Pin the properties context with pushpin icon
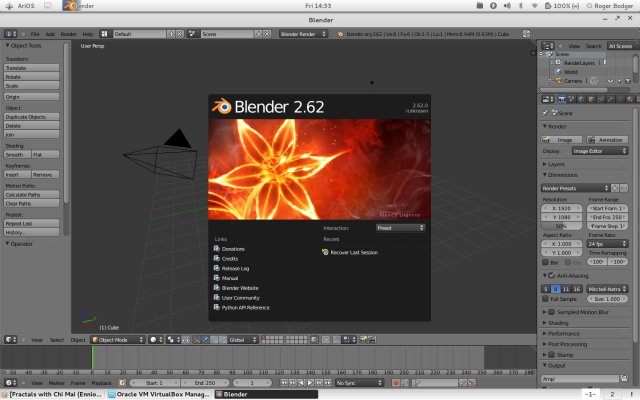This screenshot has height=400, width=640. pyautogui.click(x=545, y=113)
